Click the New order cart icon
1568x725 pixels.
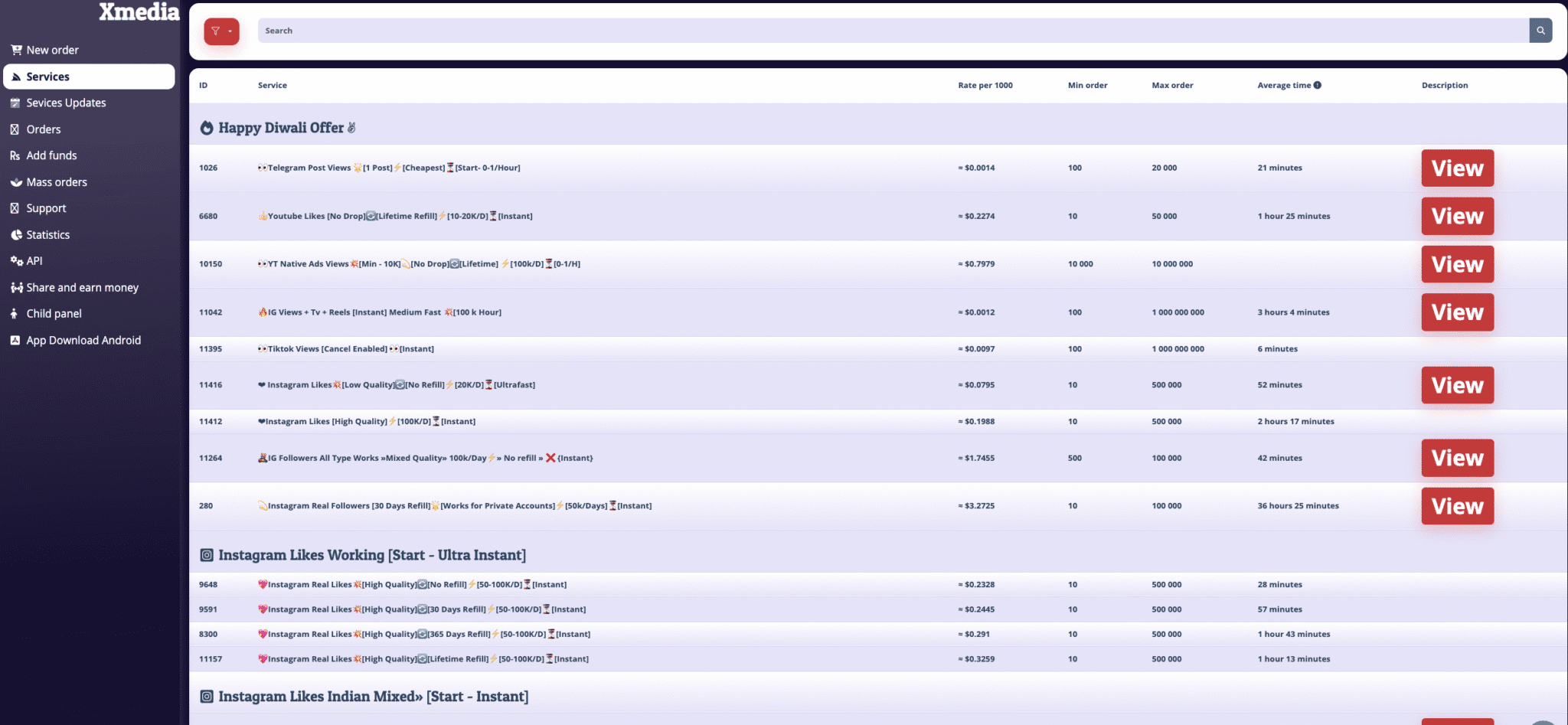pyautogui.click(x=16, y=50)
